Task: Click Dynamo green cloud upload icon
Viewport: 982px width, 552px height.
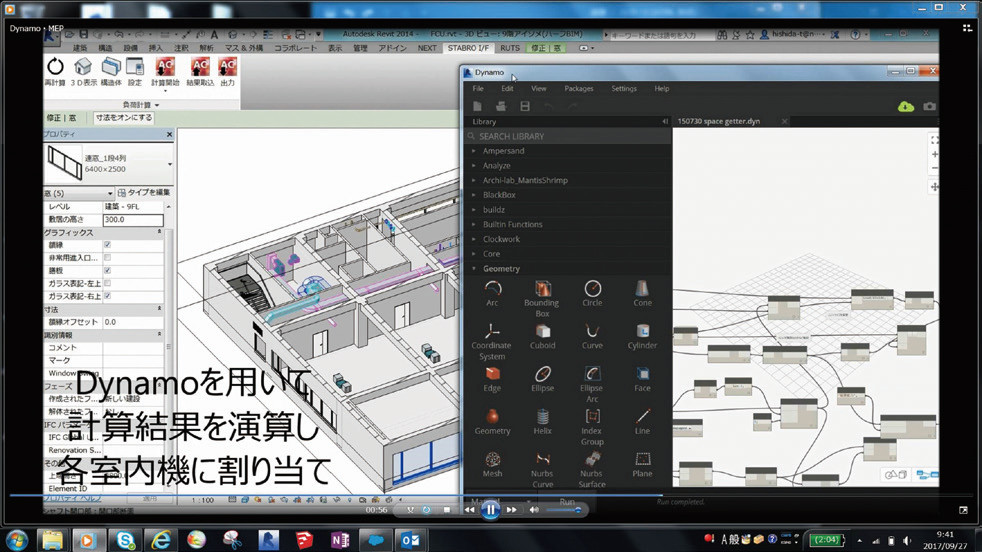Action: [906, 107]
